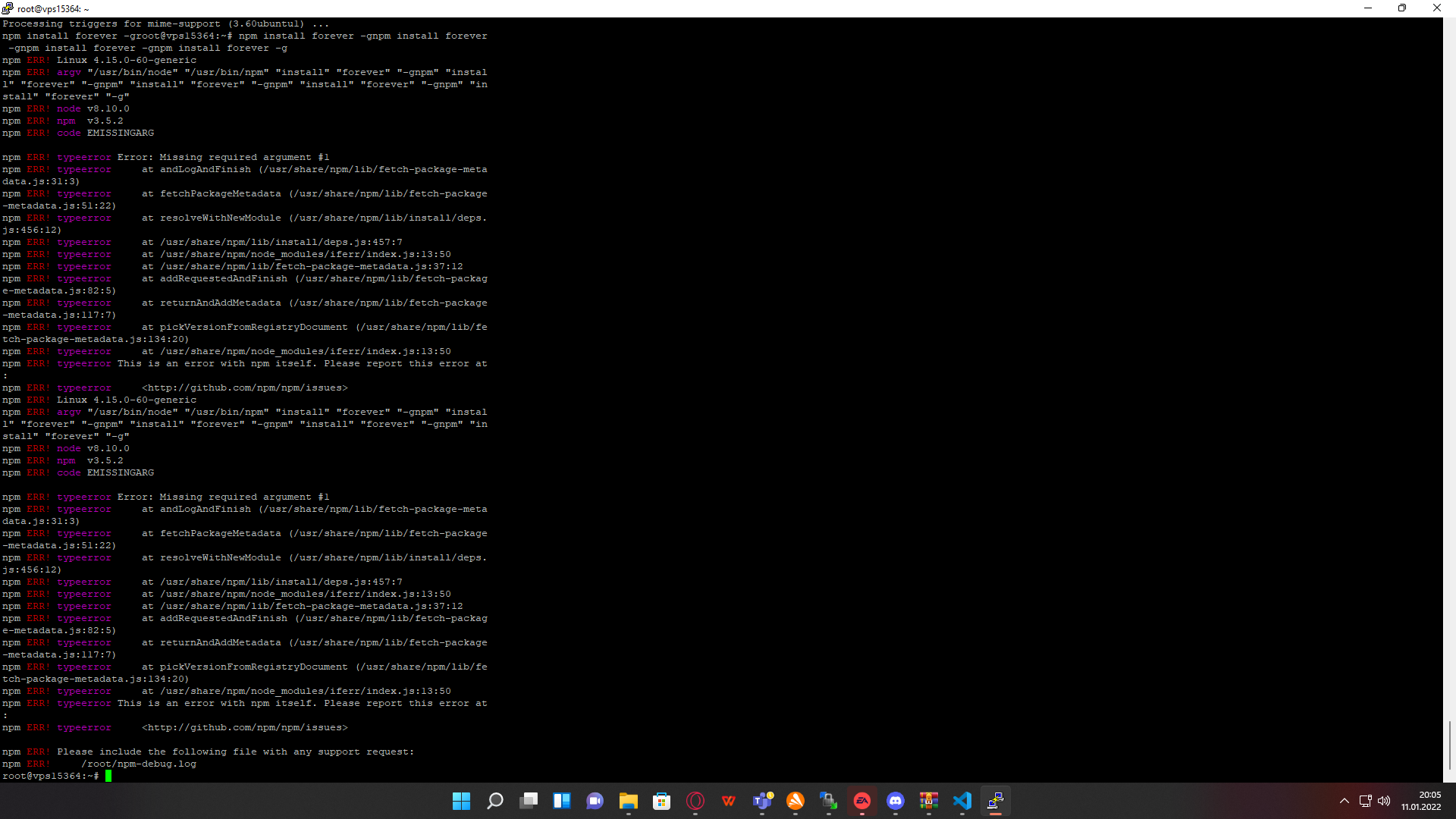Open PuTTY system menu icon in title bar
1456x819 pixels.
8,8
